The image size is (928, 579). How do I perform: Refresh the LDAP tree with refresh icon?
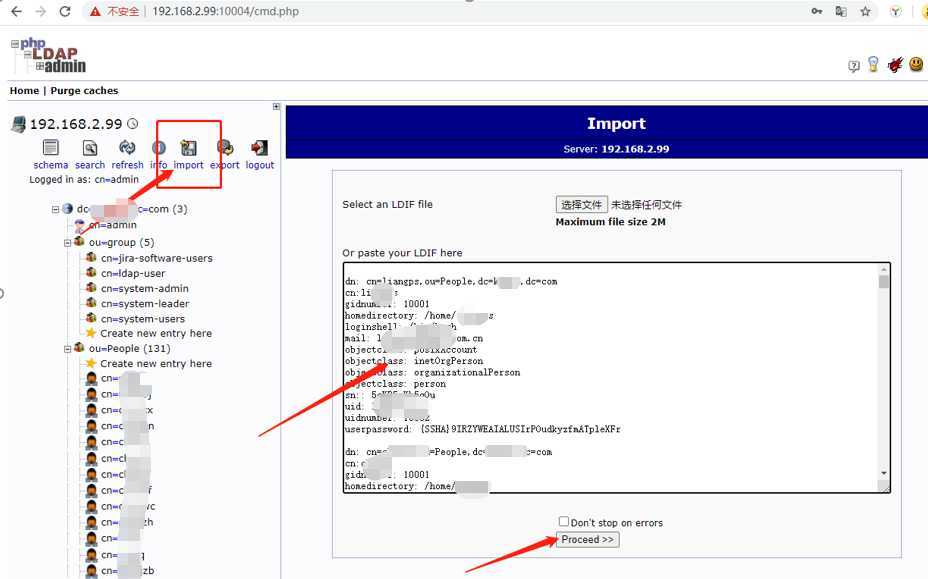pyautogui.click(x=127, y=147)
